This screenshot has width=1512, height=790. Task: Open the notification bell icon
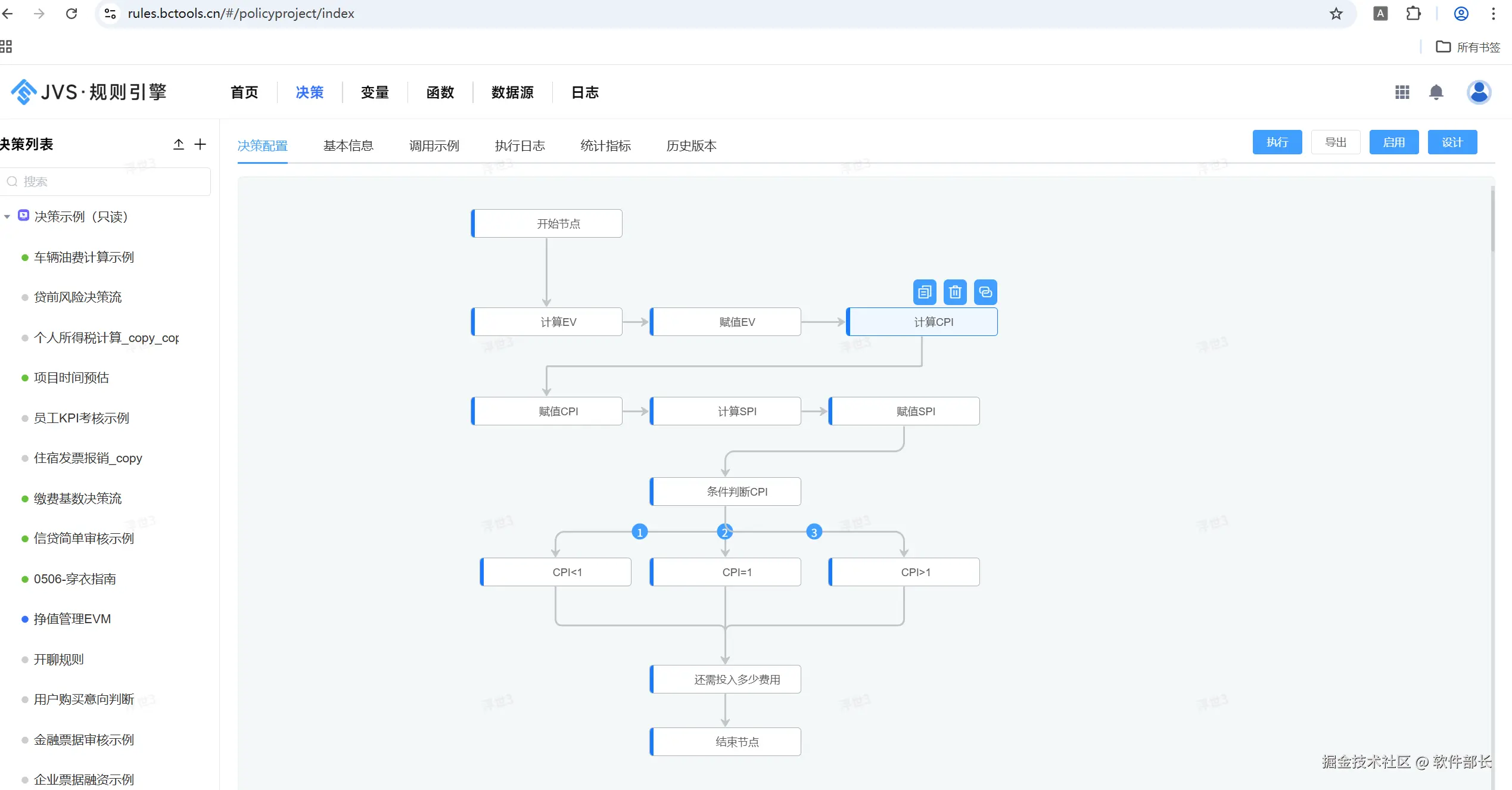tap(1436, 92)
